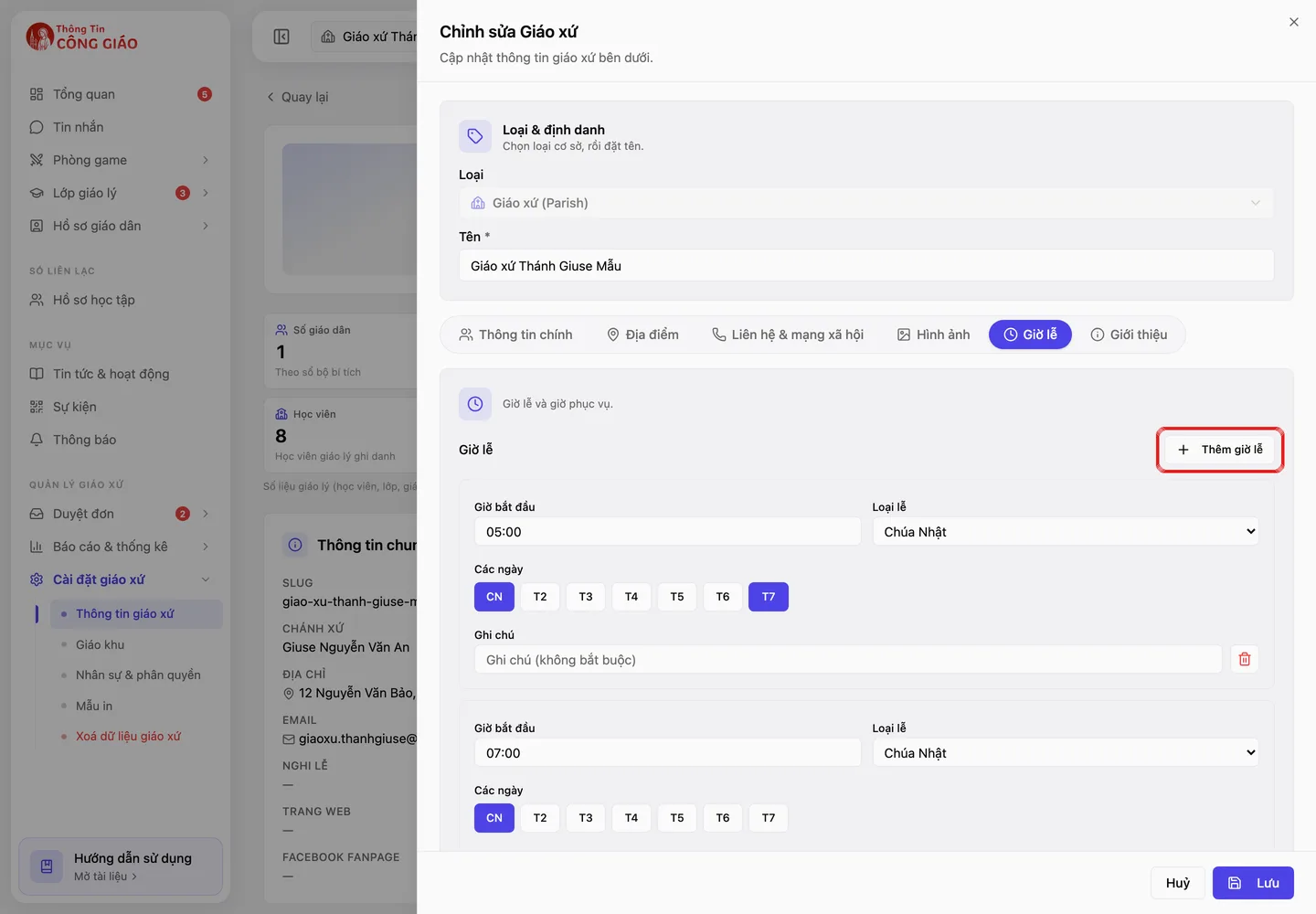This screenshot has width=1316, height=914.
Task: Delete the 05:00 mass time entry
Action: pos(1244,659)
